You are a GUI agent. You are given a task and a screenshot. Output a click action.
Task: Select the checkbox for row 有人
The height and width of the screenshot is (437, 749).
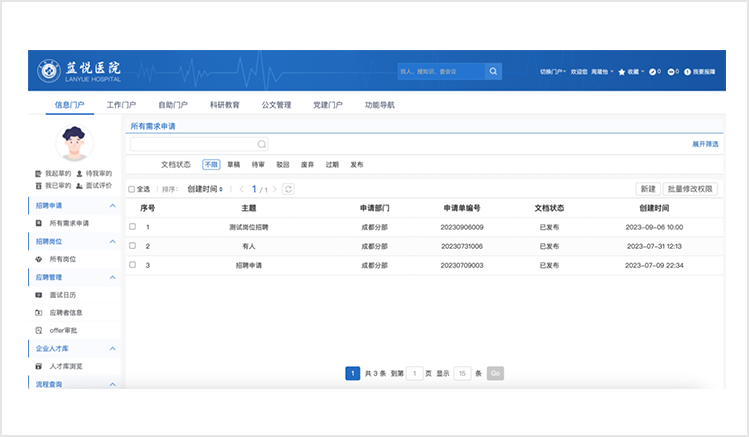[x=132, y=245]
